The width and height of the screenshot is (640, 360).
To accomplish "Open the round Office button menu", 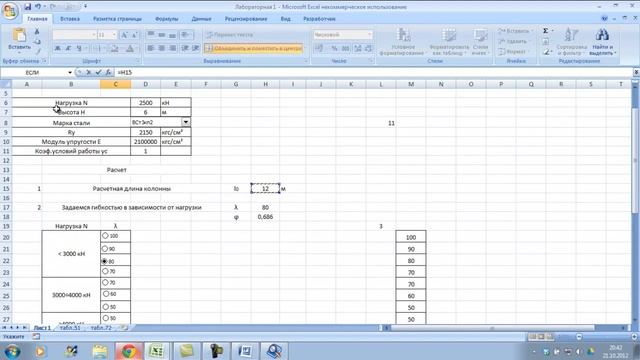I will point(10,10).
